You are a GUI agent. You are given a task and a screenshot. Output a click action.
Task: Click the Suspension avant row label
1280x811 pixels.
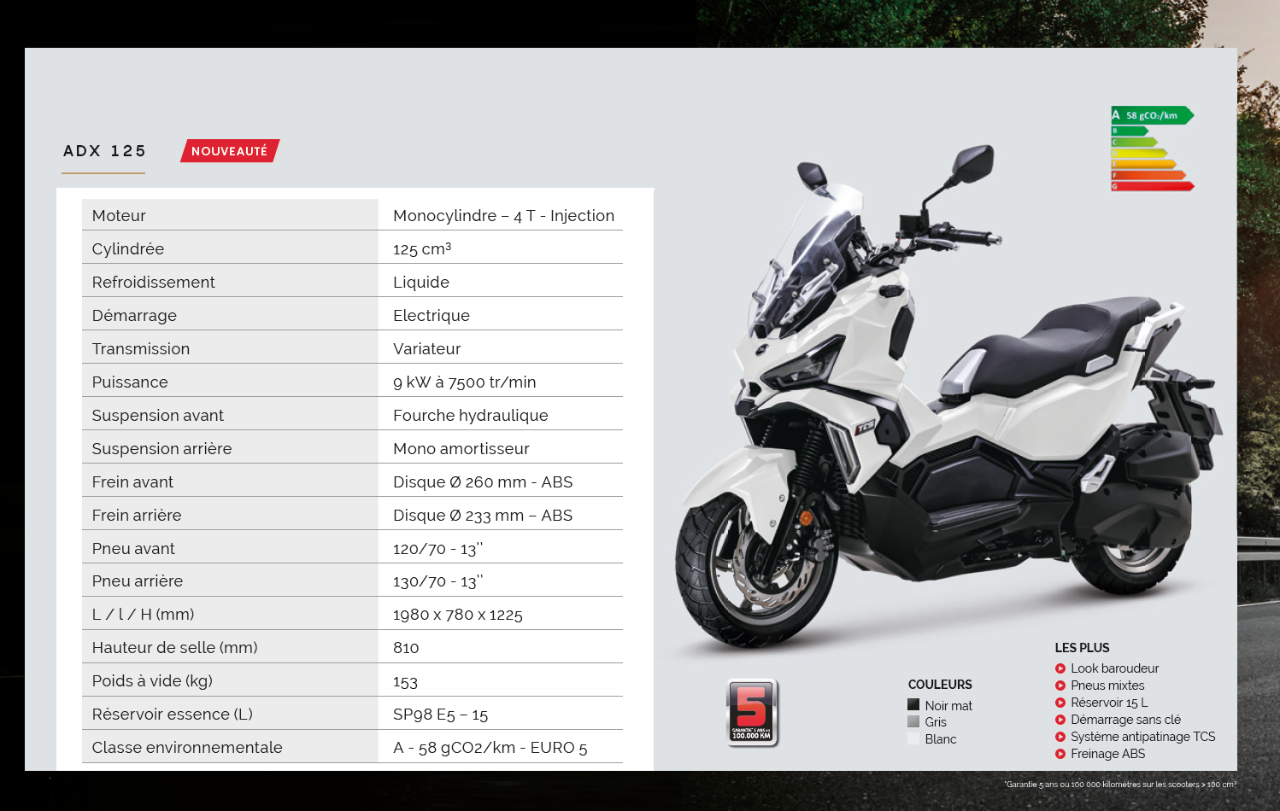click(158, 415)
